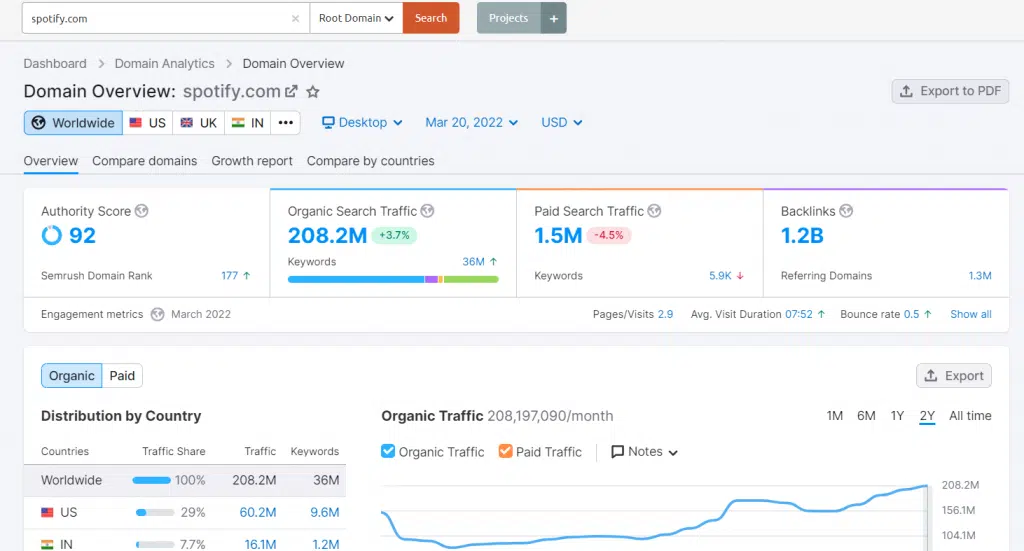This screenshot has width=1024, height=551.
Task: Open the Root Domain dropdown
Action: point(356,18)
